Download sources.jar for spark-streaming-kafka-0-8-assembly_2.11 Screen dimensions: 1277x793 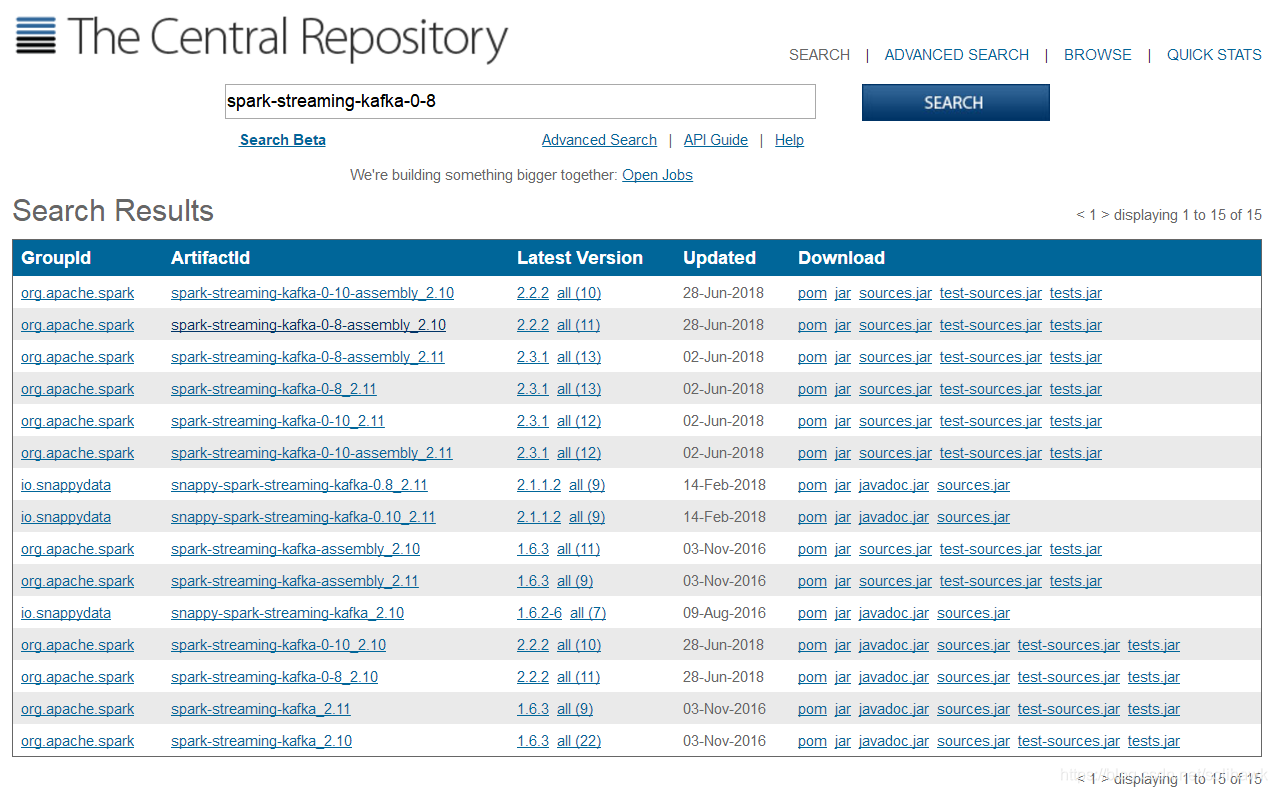[895, 357]
